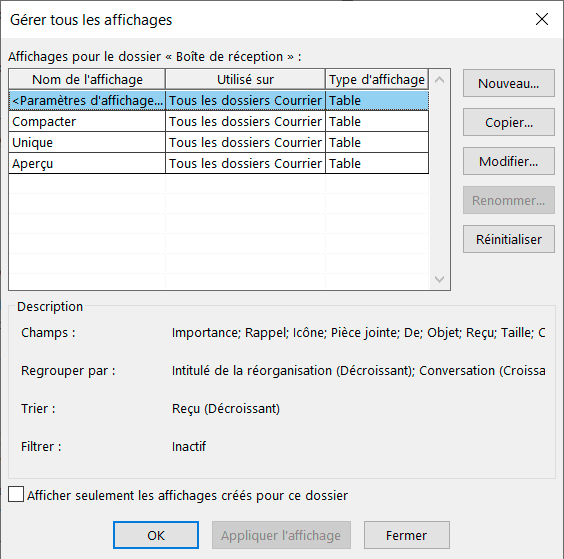The height and width of the screenshot is (559, 564).
Task: Open the Modifier... view settings
Action: [x=509, y=161]
